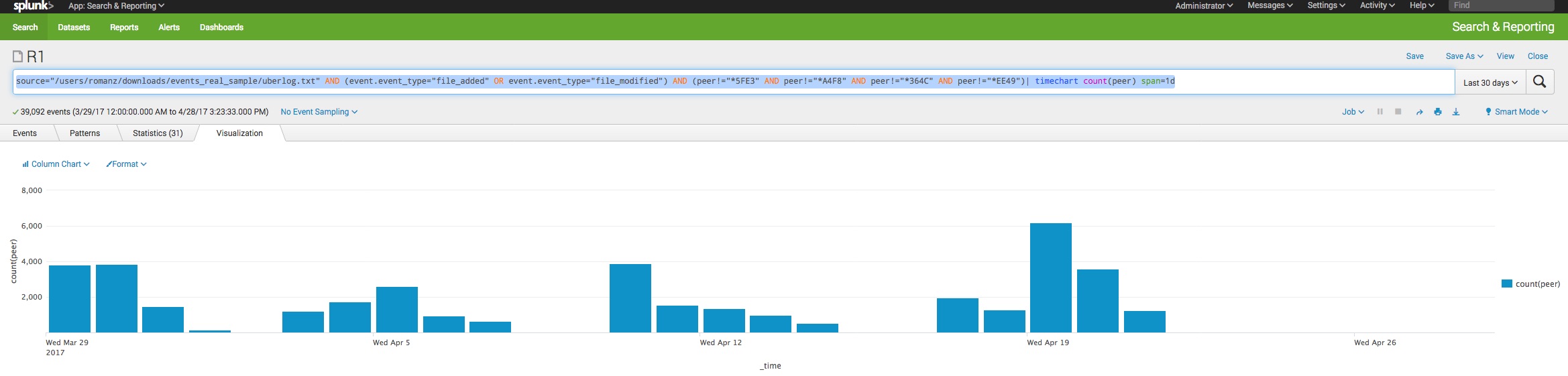The width and height of the screenshot is (1568, 376).
Task: Click the share job arrow icon
Action: pyautogui.click(x=1419, y=112)
